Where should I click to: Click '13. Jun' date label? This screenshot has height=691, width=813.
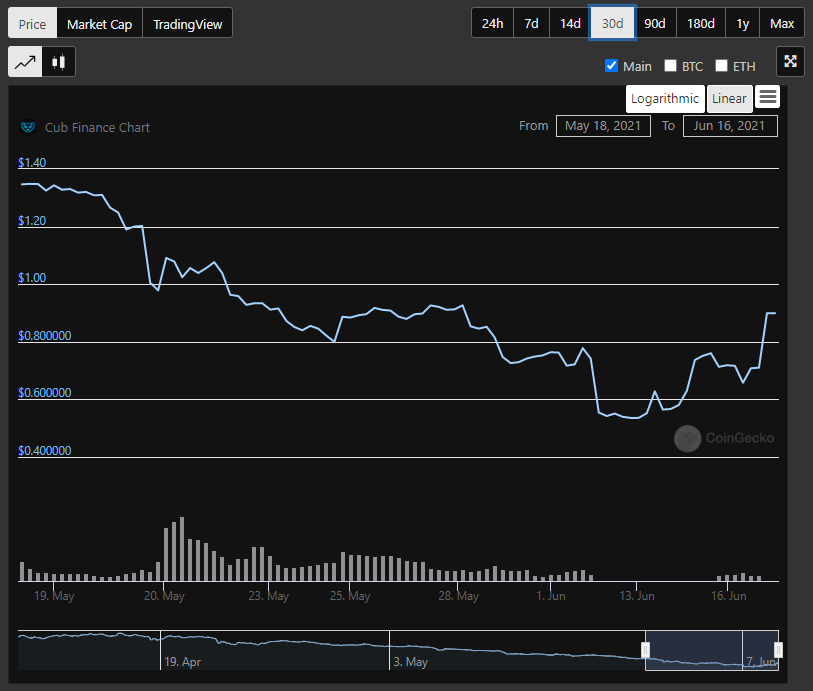[x=637, y=596]
